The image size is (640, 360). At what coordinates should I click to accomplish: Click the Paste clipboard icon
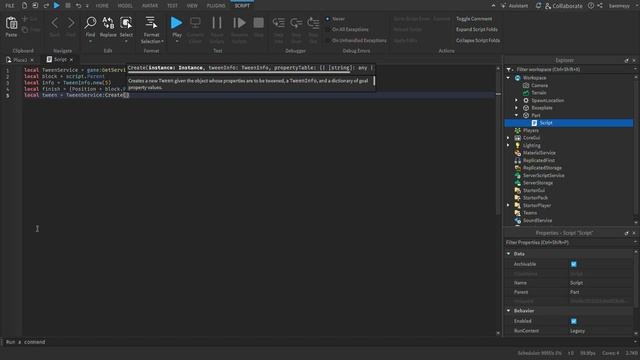(11, 24)
